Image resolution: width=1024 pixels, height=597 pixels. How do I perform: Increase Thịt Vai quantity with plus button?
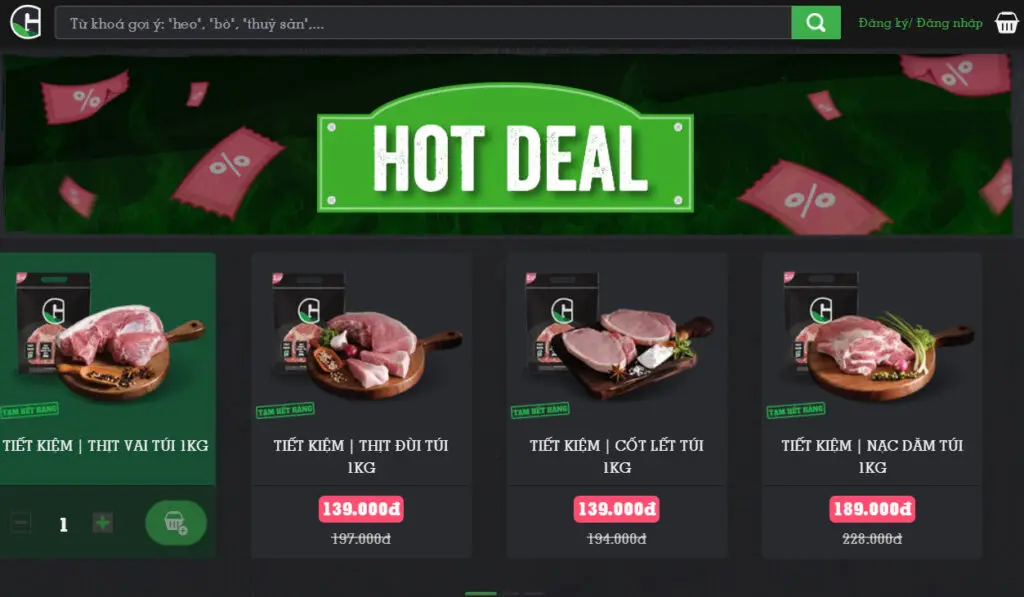point(103,523)
